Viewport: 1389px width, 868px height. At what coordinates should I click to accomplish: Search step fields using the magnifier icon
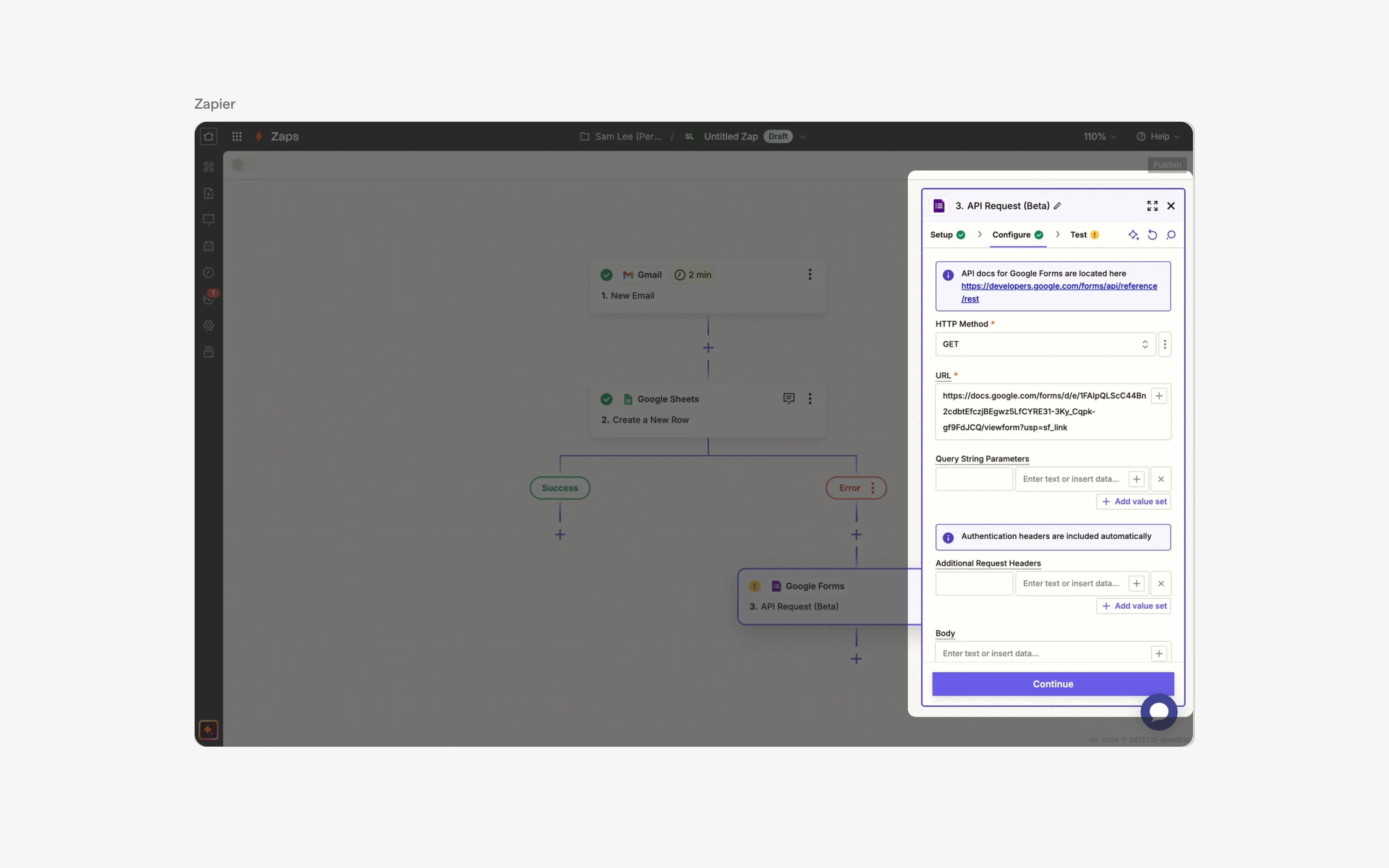[x=1172, y=235]
